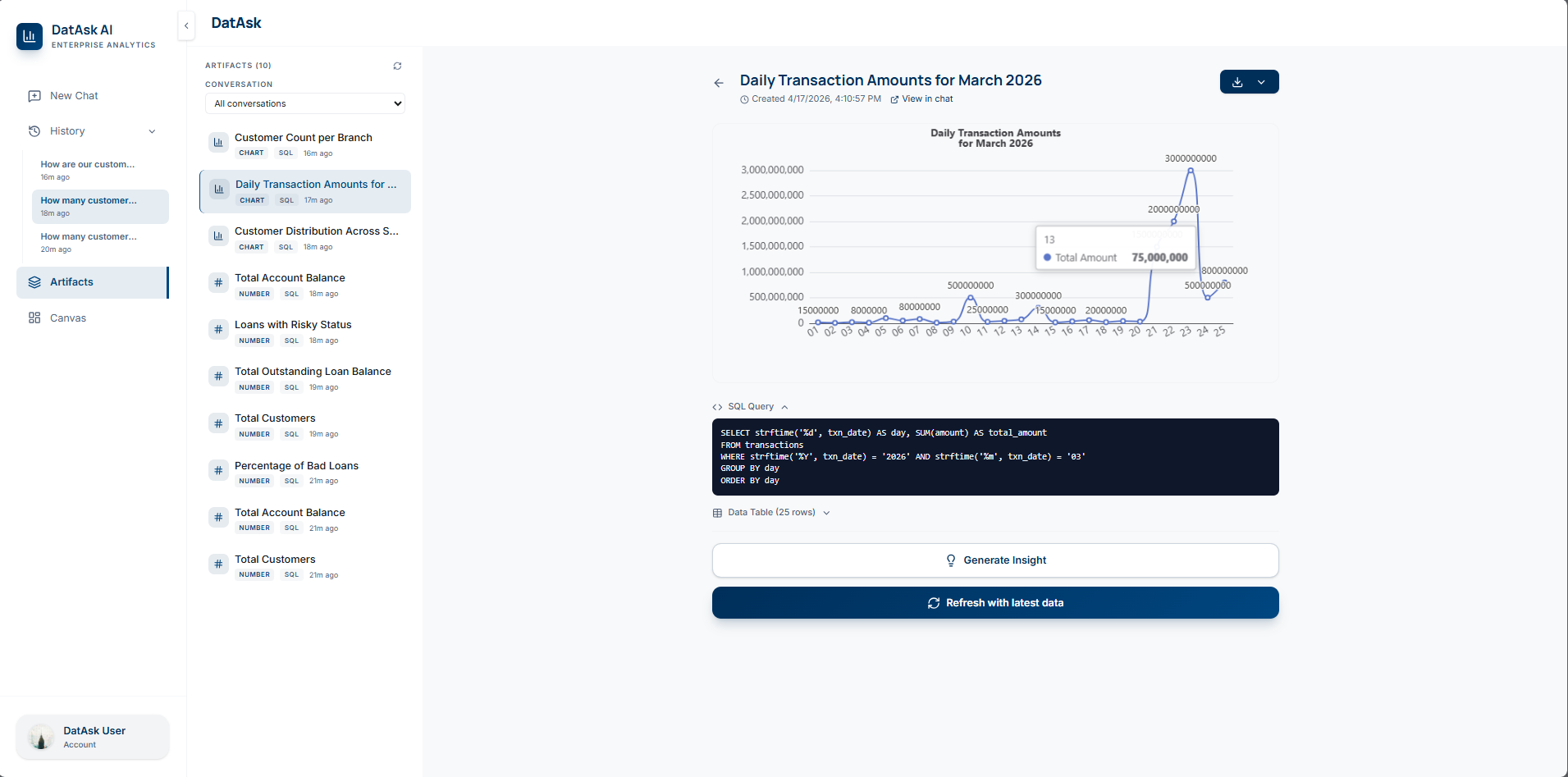Open the chat from 18m ago
This screenshot has width=1568, height=777.
click(100, 207)
